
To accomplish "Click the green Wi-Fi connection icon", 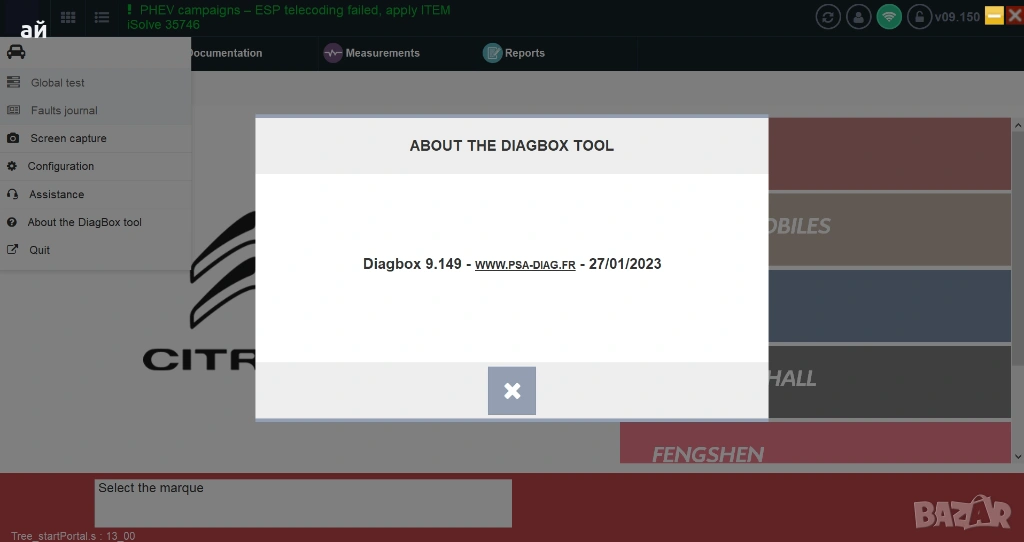I will [x=888, y=16].
